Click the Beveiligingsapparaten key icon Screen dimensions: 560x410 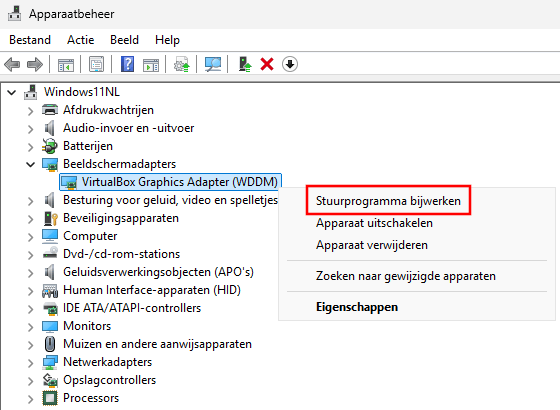(50, 218)
